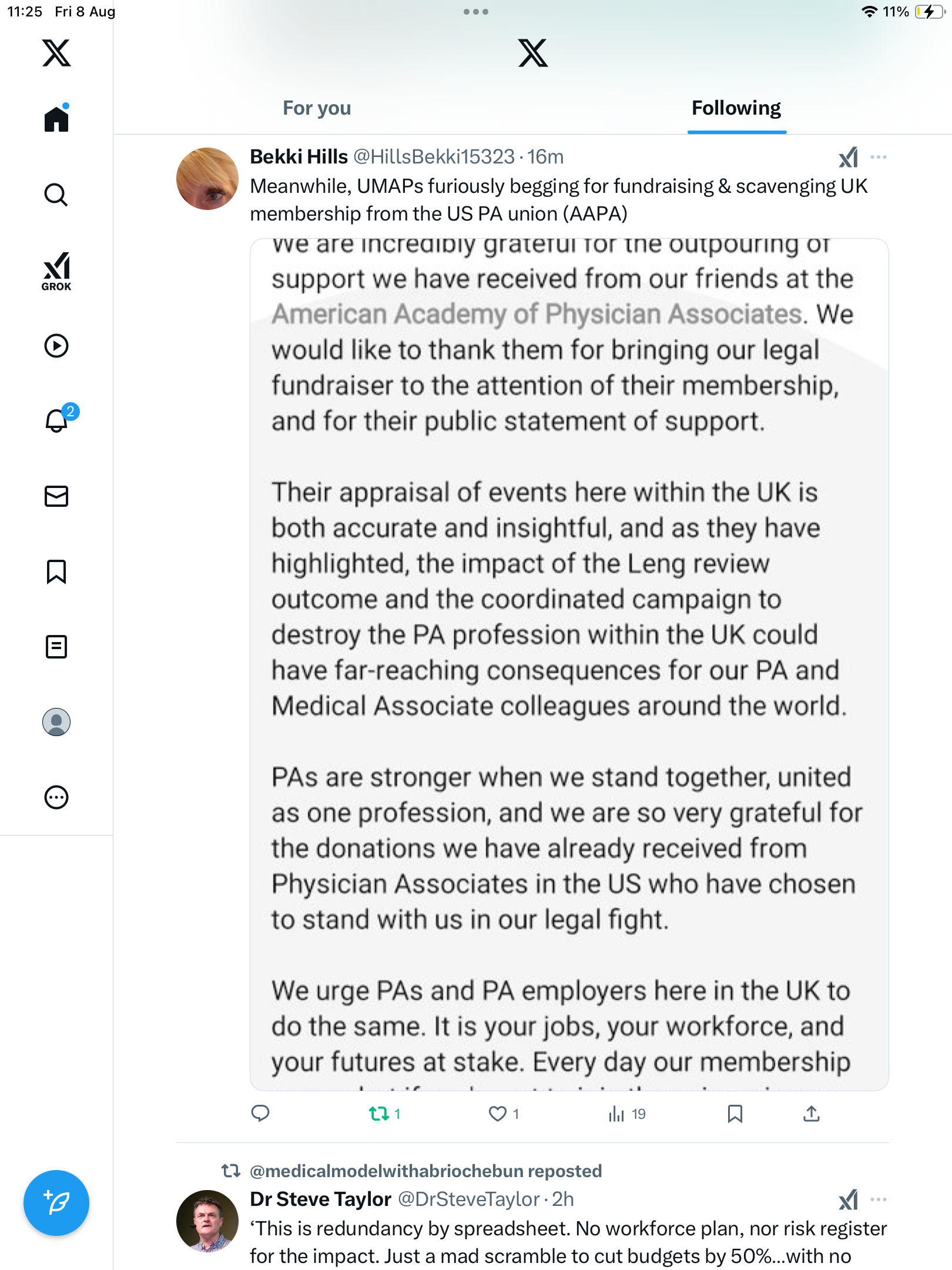Toggle like on Bekki Hills post
The width and height of the screenshot is (952, 1270).
coord(498,1114)
